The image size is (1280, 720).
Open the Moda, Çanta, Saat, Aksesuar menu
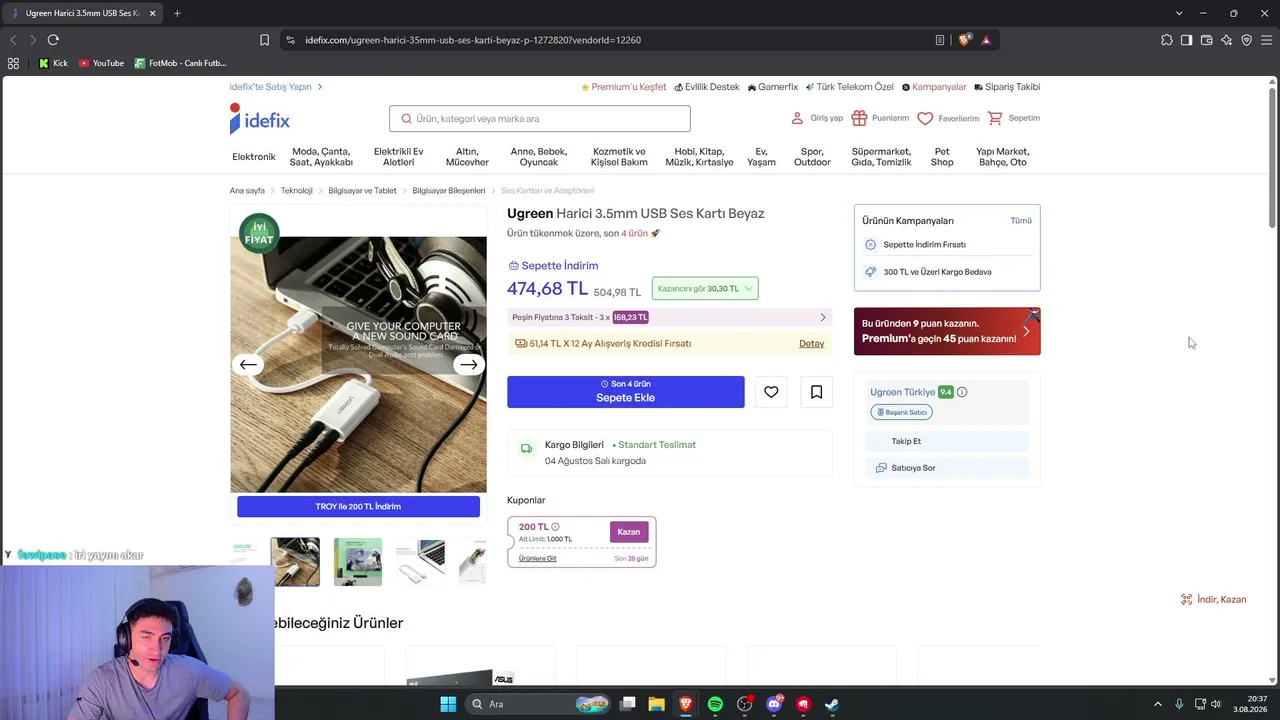coord(321,157)
